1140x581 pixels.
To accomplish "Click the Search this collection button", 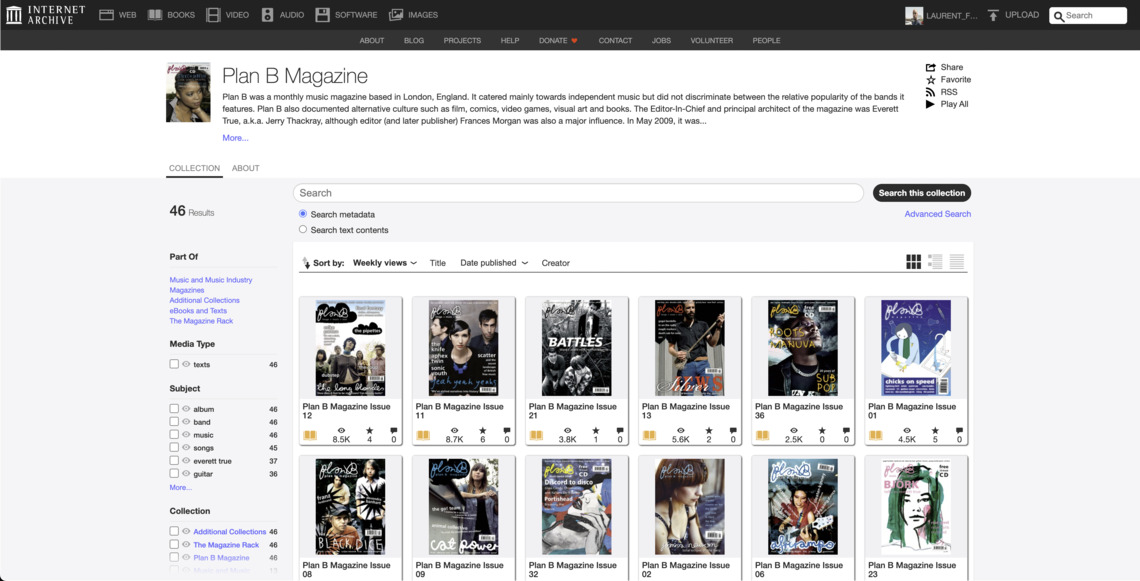I will (921, 193).
